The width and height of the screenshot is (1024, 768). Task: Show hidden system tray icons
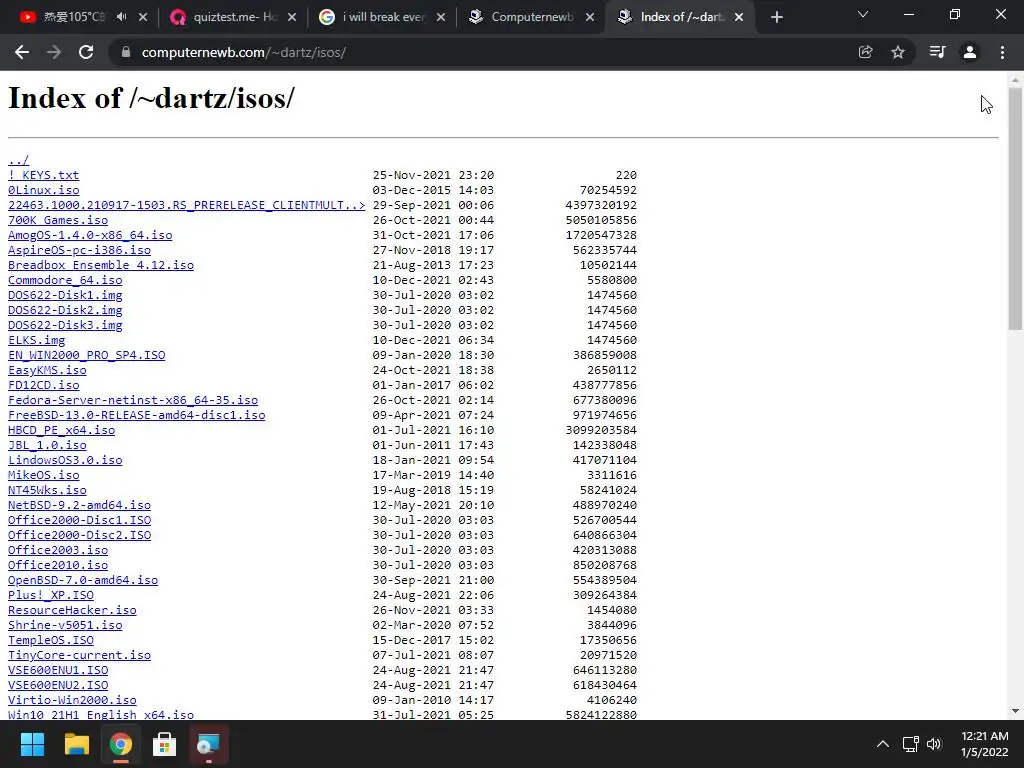coord(882,744)
